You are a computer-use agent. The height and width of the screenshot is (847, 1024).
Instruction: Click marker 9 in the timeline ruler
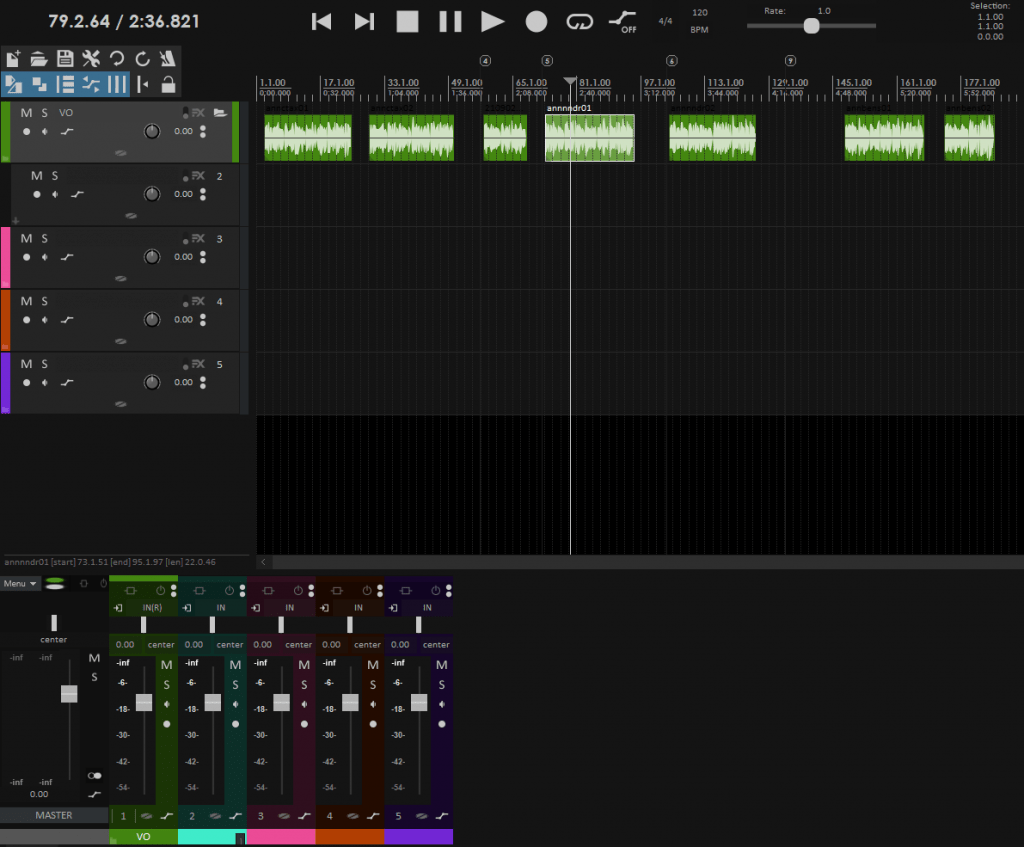(790, 61)
